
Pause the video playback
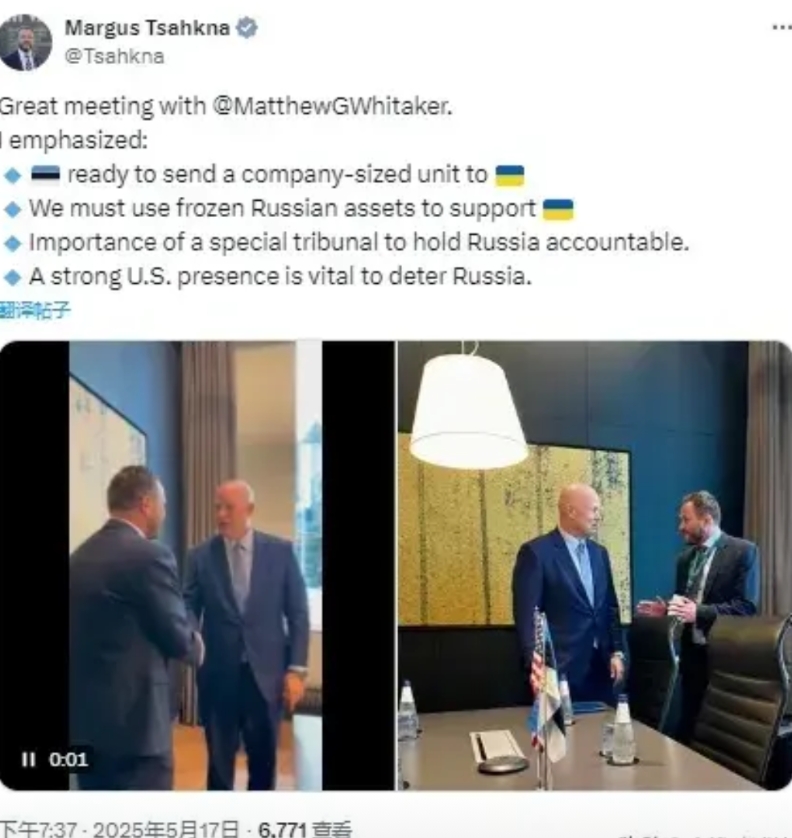28,759
